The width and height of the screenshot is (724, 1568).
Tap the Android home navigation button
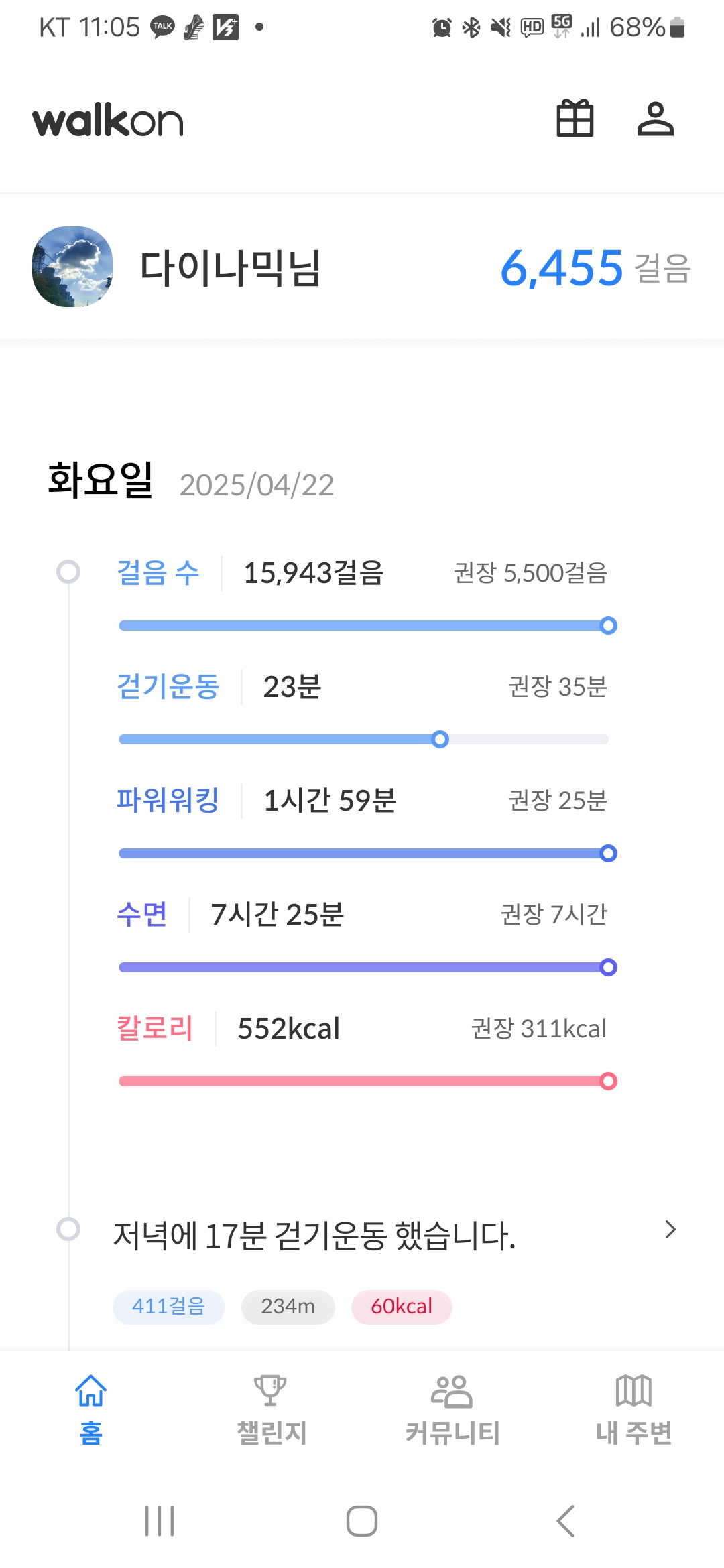[362, 1521]
